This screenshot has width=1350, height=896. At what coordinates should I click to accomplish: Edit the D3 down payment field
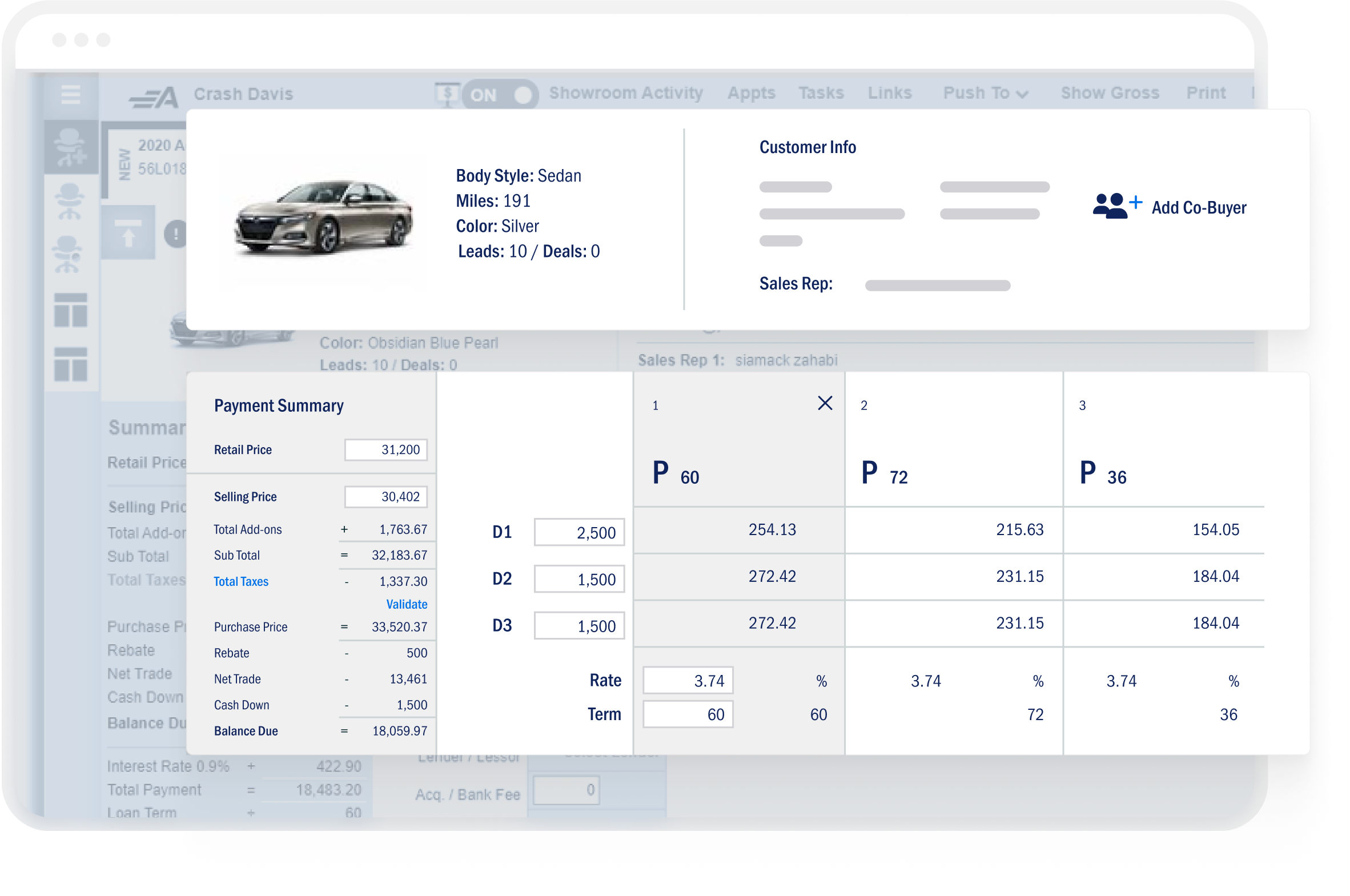tap(578, 626)
